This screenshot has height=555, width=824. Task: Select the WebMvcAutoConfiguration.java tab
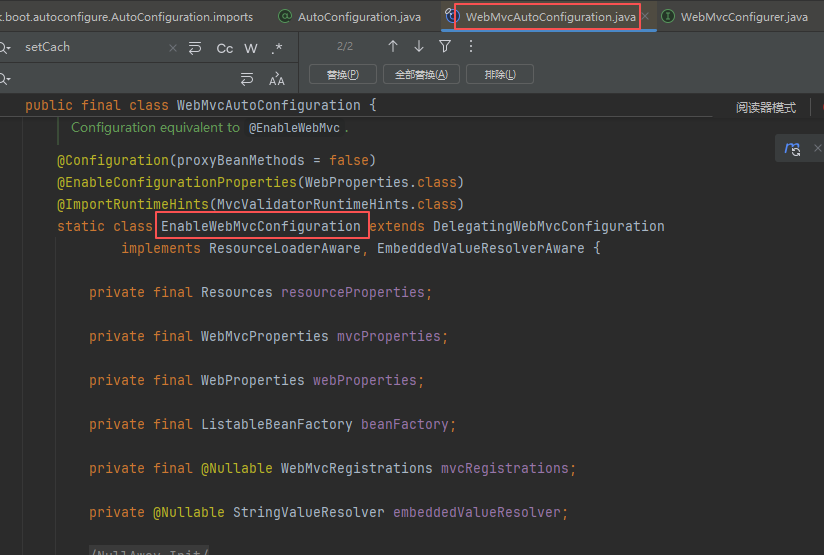[x=550, y=17]
